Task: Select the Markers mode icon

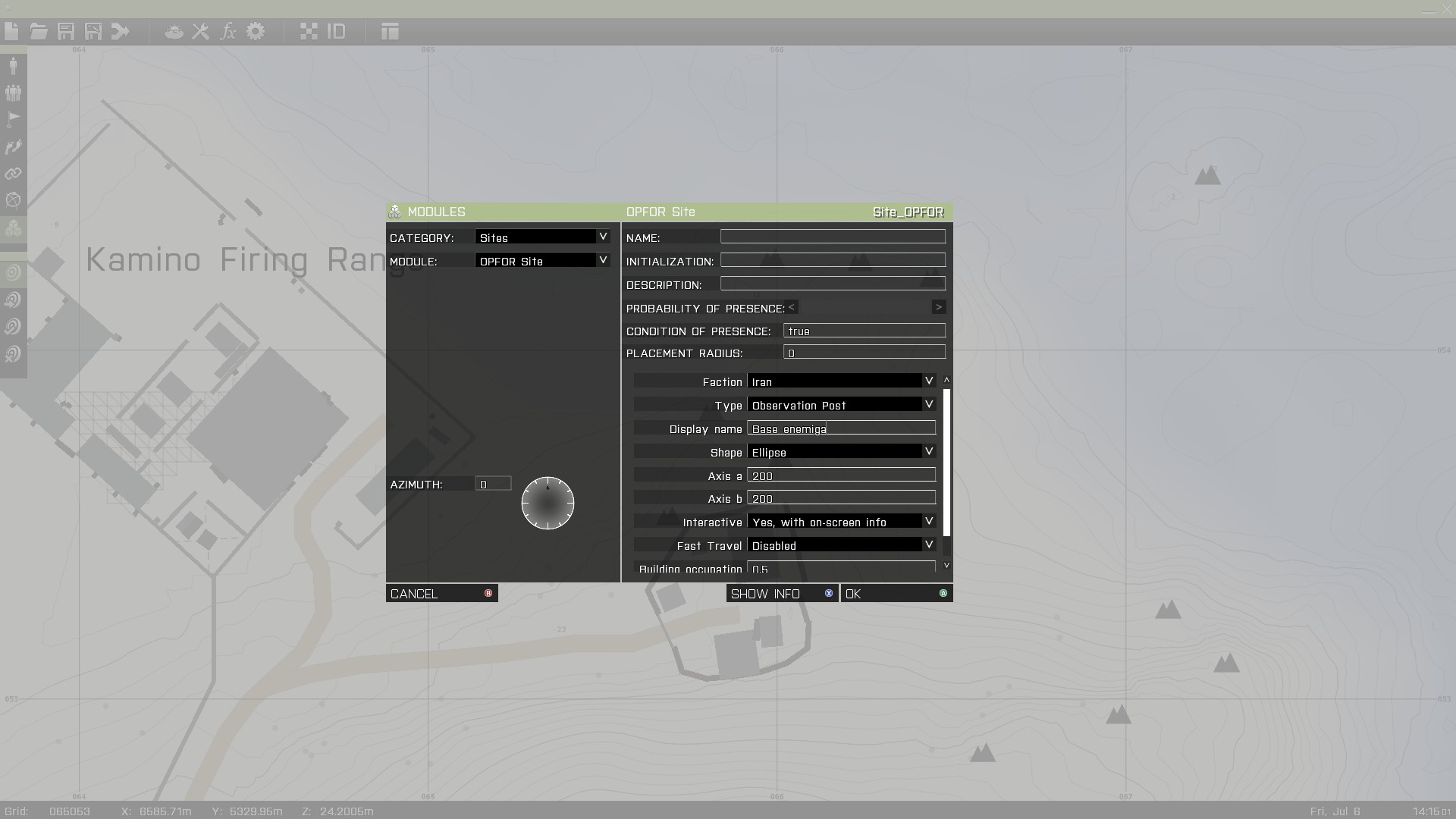Action: pyautogui.click(x=13, y=200)
